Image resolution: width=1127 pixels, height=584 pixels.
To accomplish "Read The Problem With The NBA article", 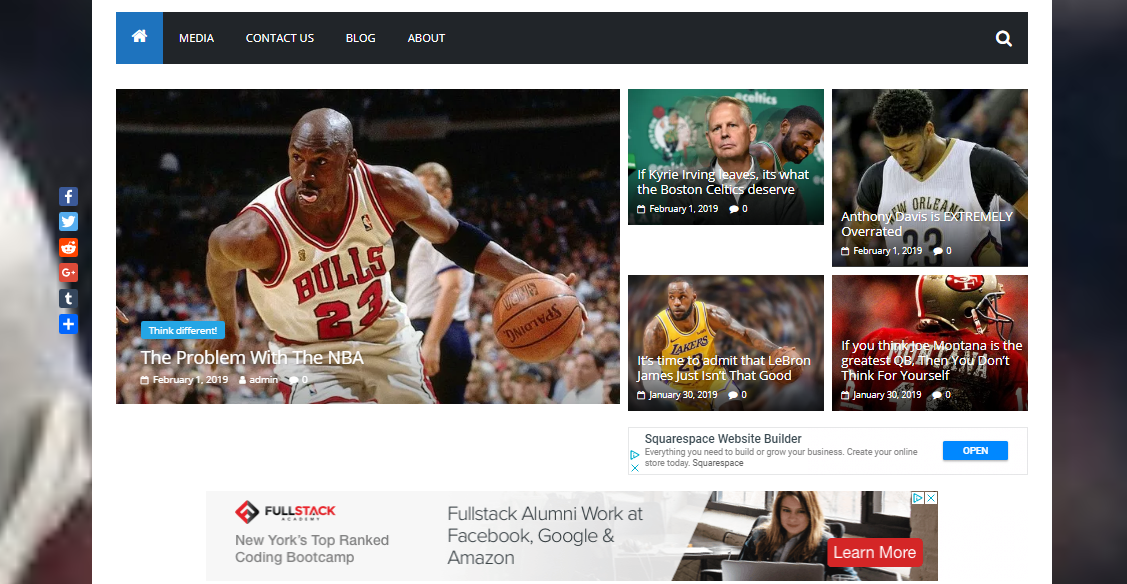I will tap(252, 358).
